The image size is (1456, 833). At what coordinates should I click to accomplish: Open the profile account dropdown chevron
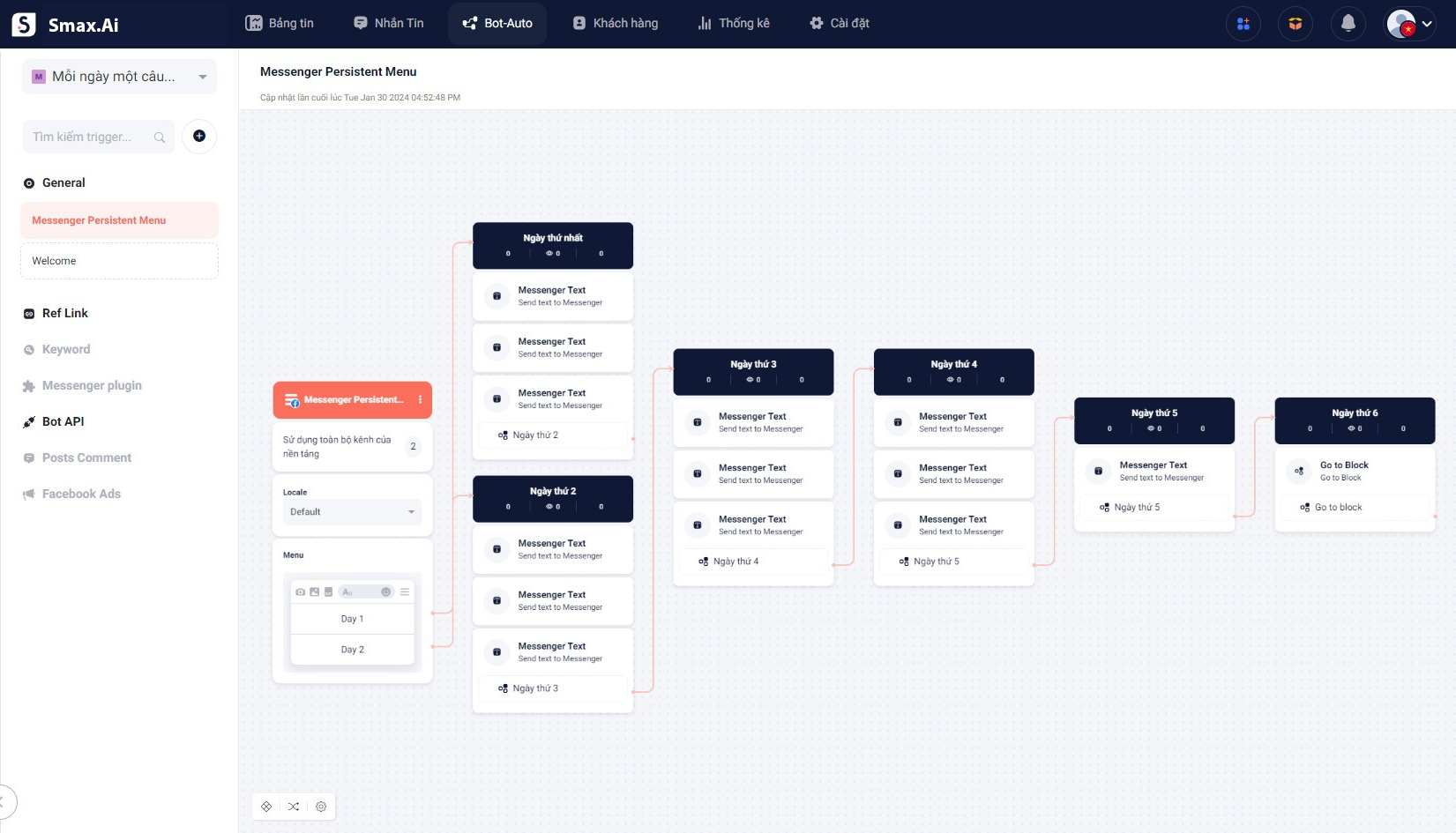click(x=1425, y=24)
